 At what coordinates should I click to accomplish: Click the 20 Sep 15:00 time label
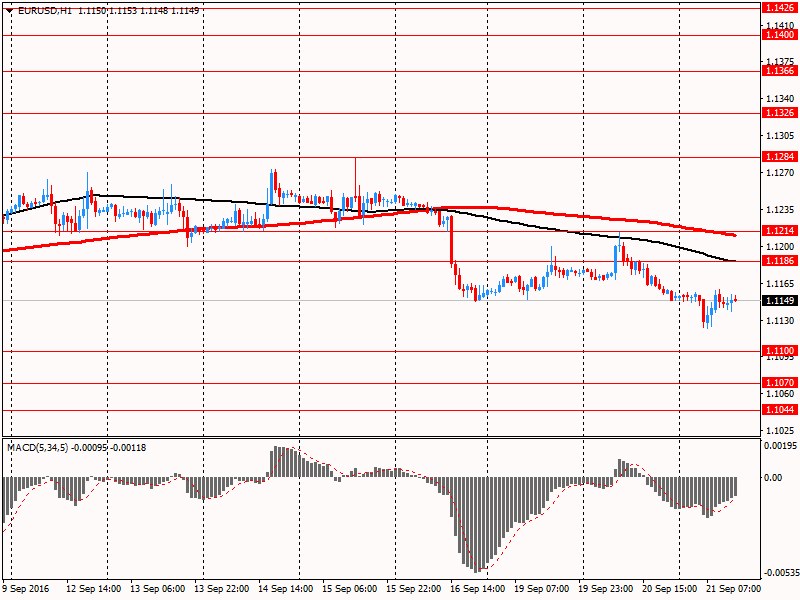669,589
